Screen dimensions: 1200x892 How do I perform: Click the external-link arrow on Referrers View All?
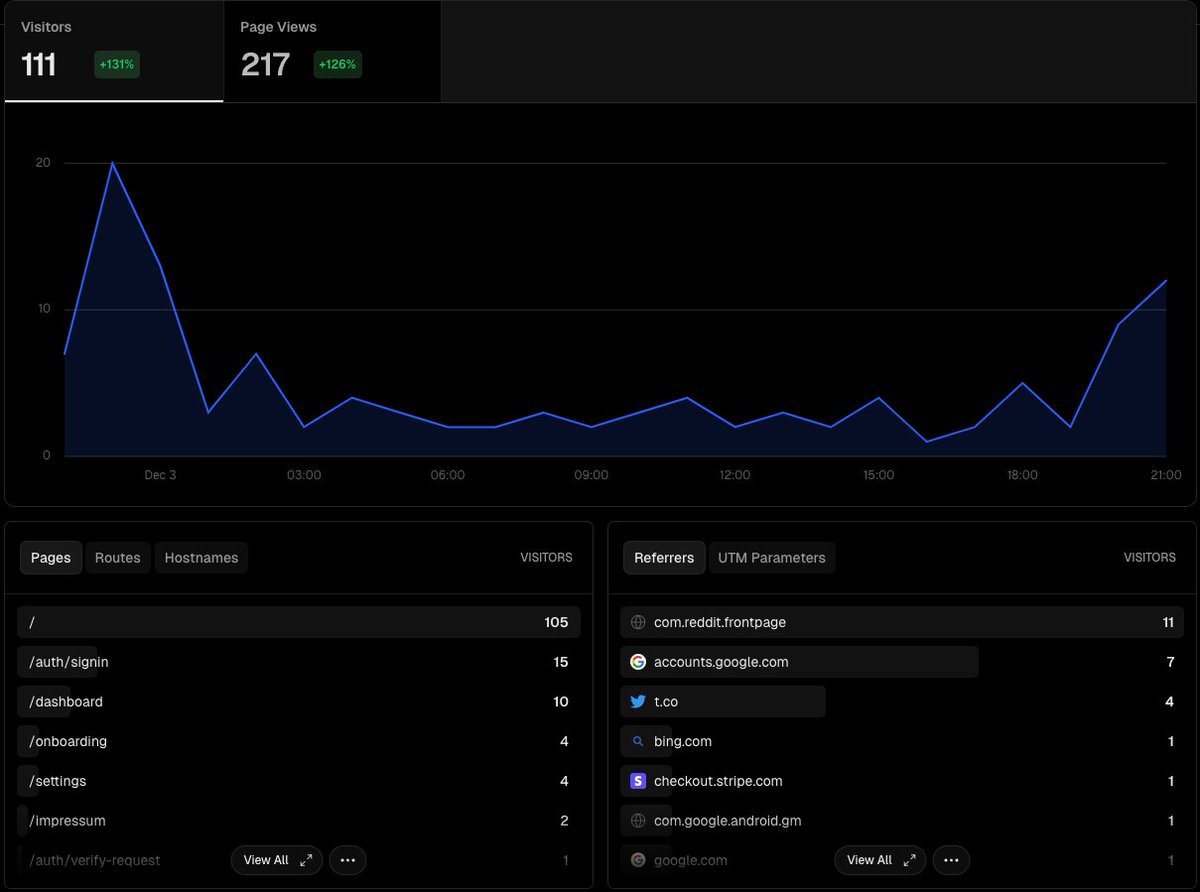(907, 859)
